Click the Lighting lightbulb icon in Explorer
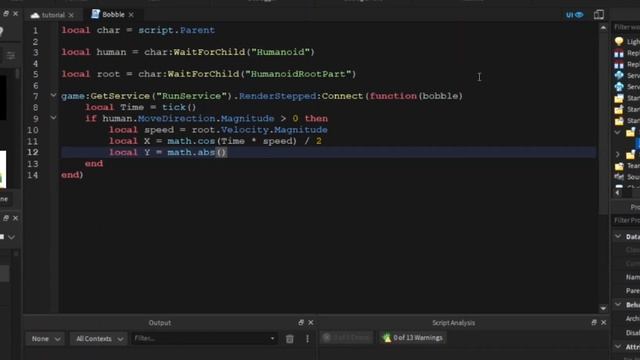This screenshot has width=640, height=360. coord(619,41)
